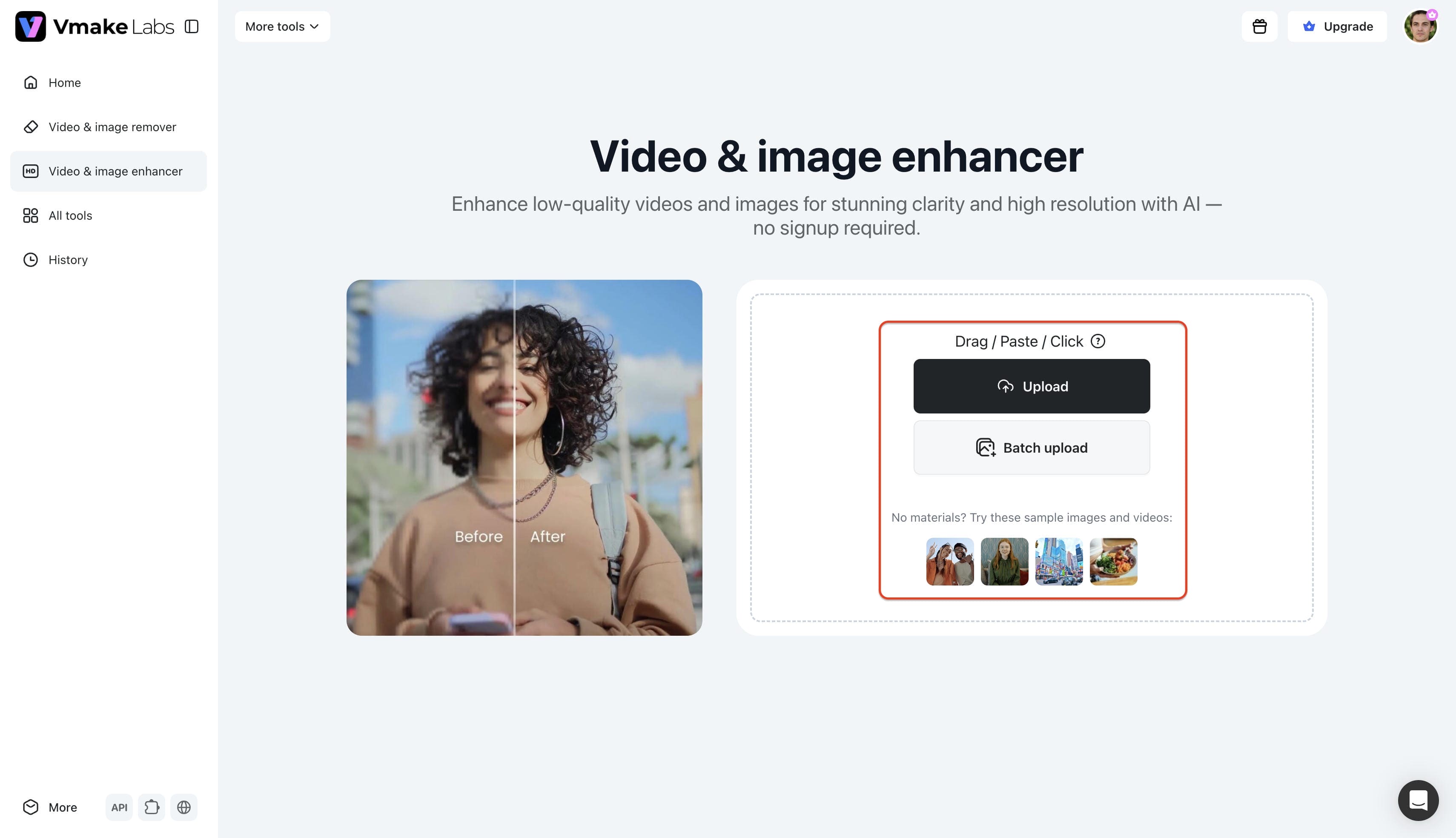Open All tools page

(108, 215)
